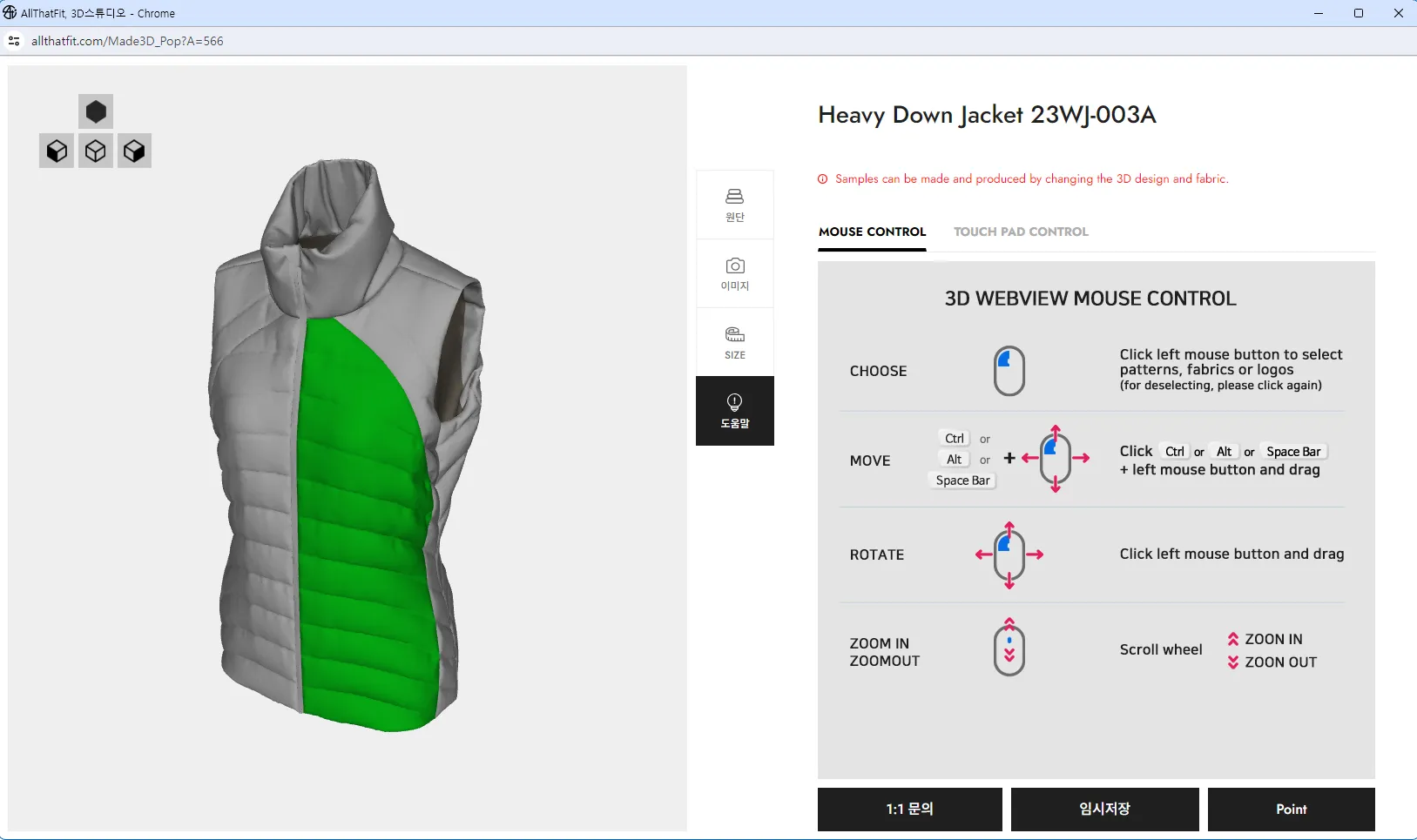
Task: Click the 도움말 lightbulb help icon
Action: click(x=735, y=411)
